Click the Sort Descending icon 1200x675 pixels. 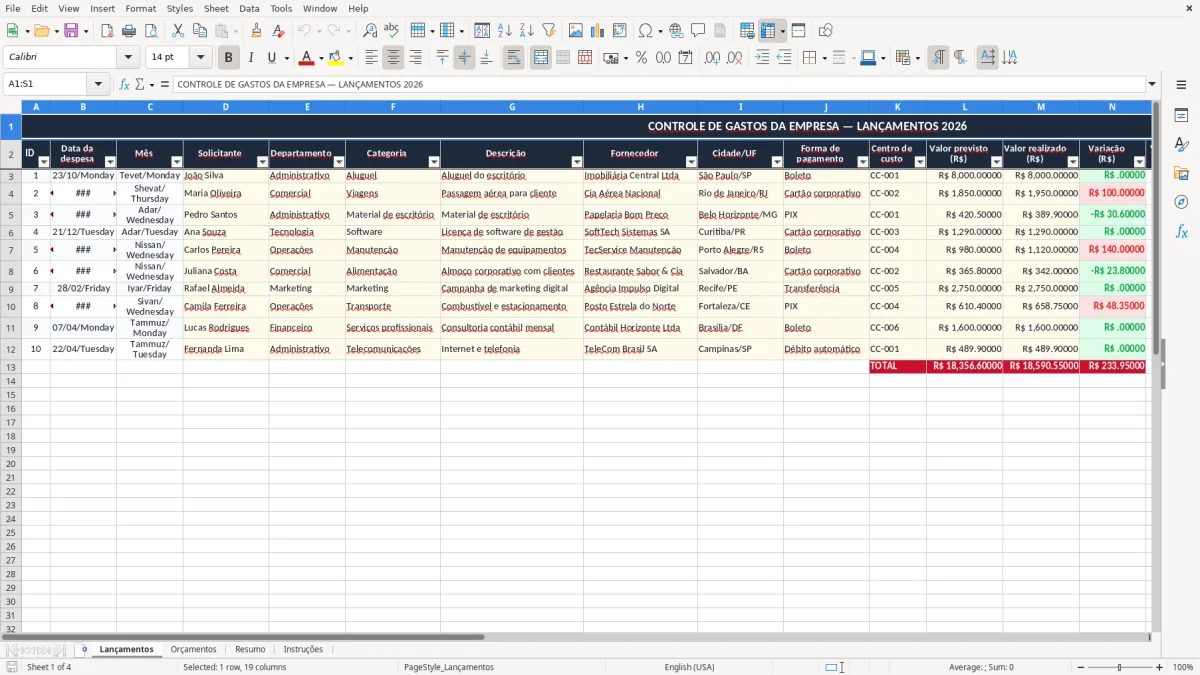(x=526, y=31)
